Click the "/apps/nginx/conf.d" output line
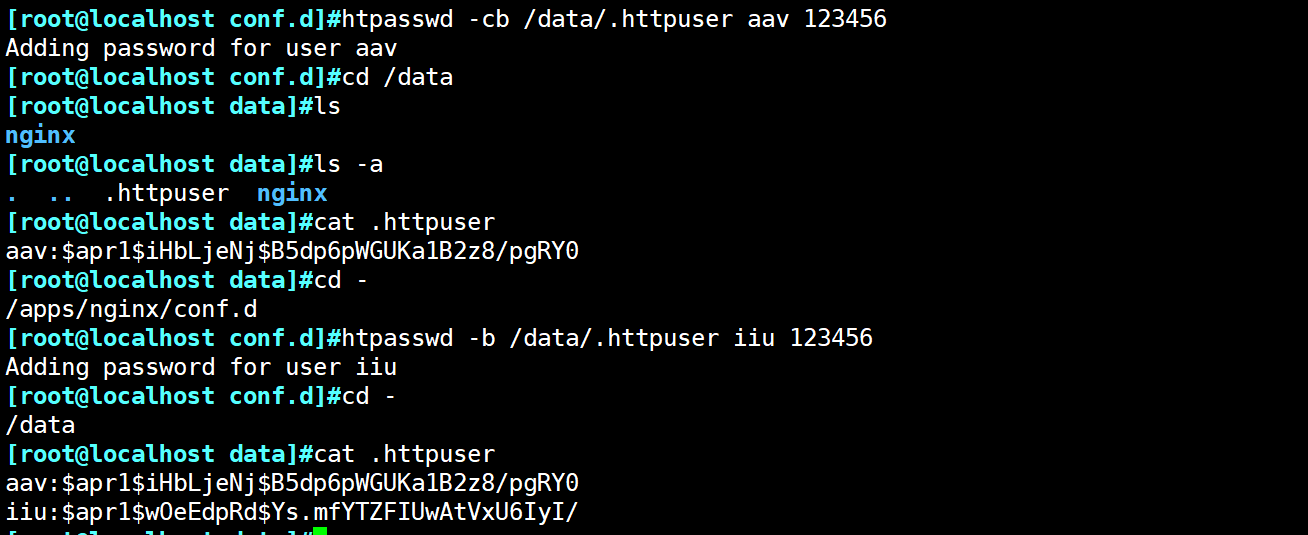This screenshot has height=535, width=1308. 131,309
